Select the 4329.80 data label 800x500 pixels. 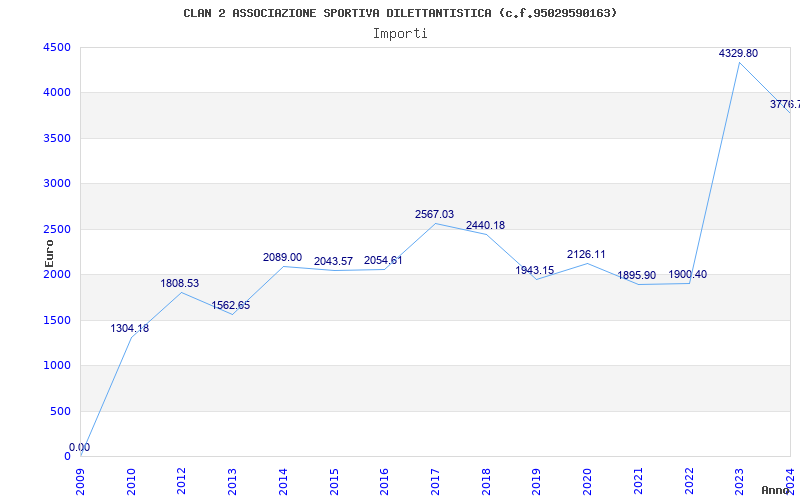738,54
